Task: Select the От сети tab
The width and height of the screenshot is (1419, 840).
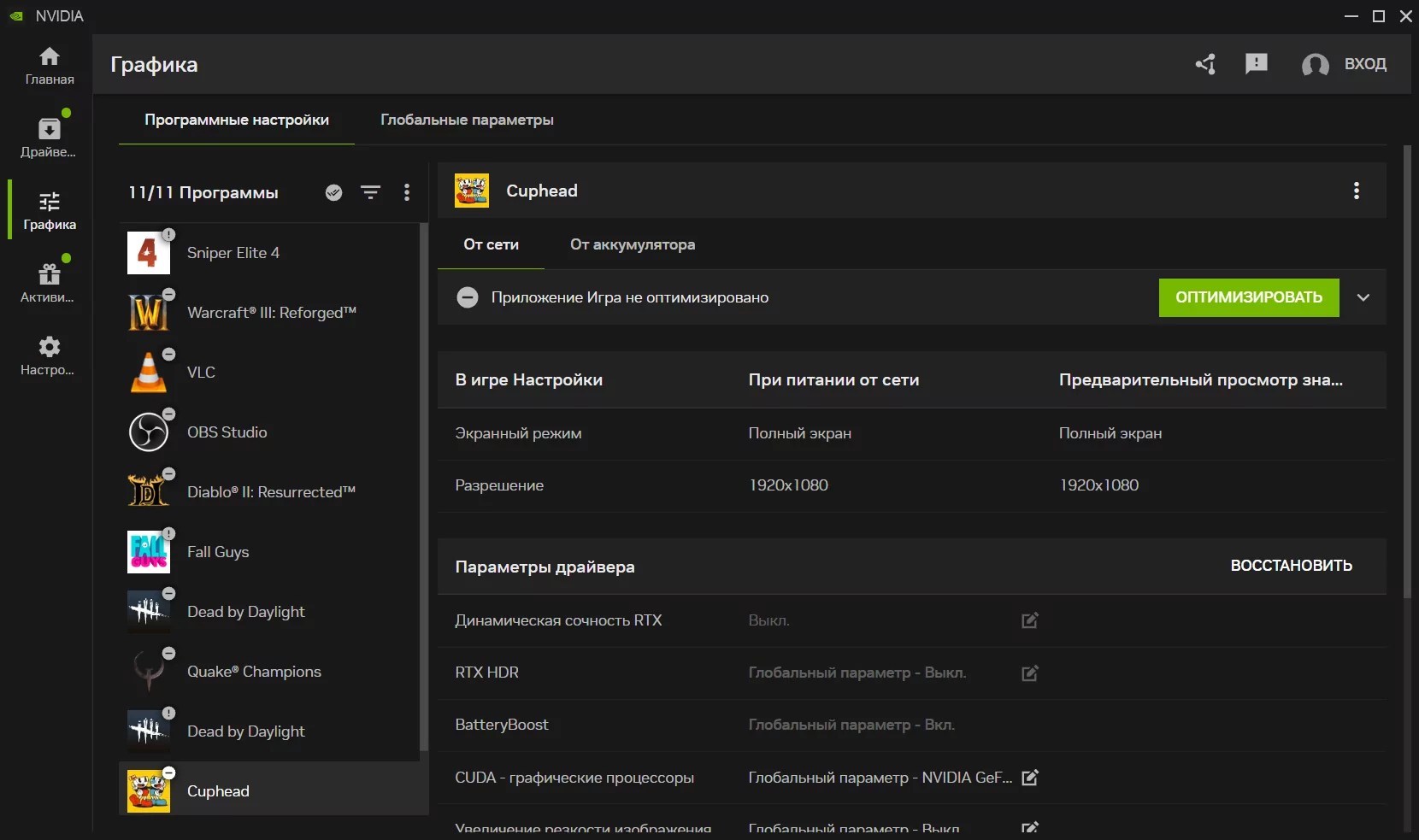Action: pos(491,244)
